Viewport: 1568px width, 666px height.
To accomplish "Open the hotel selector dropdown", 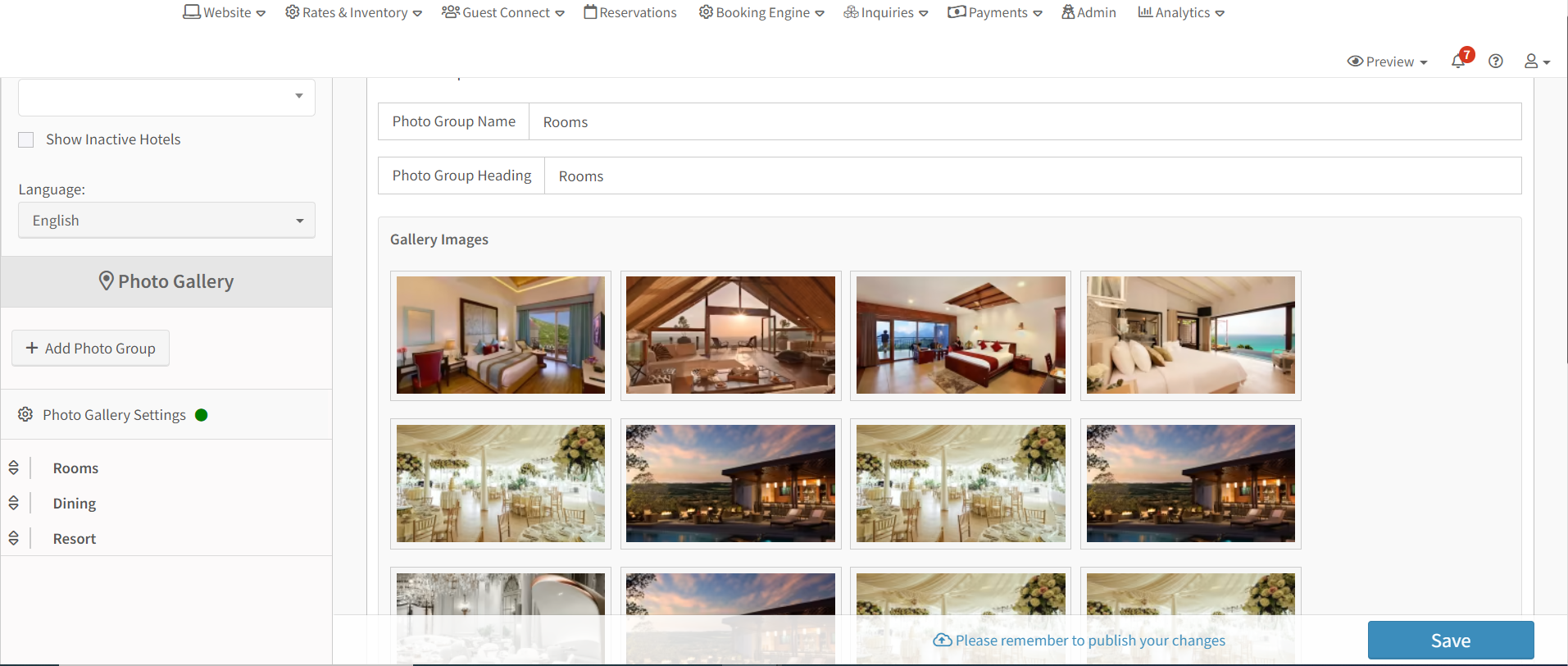I will (166, 97).
